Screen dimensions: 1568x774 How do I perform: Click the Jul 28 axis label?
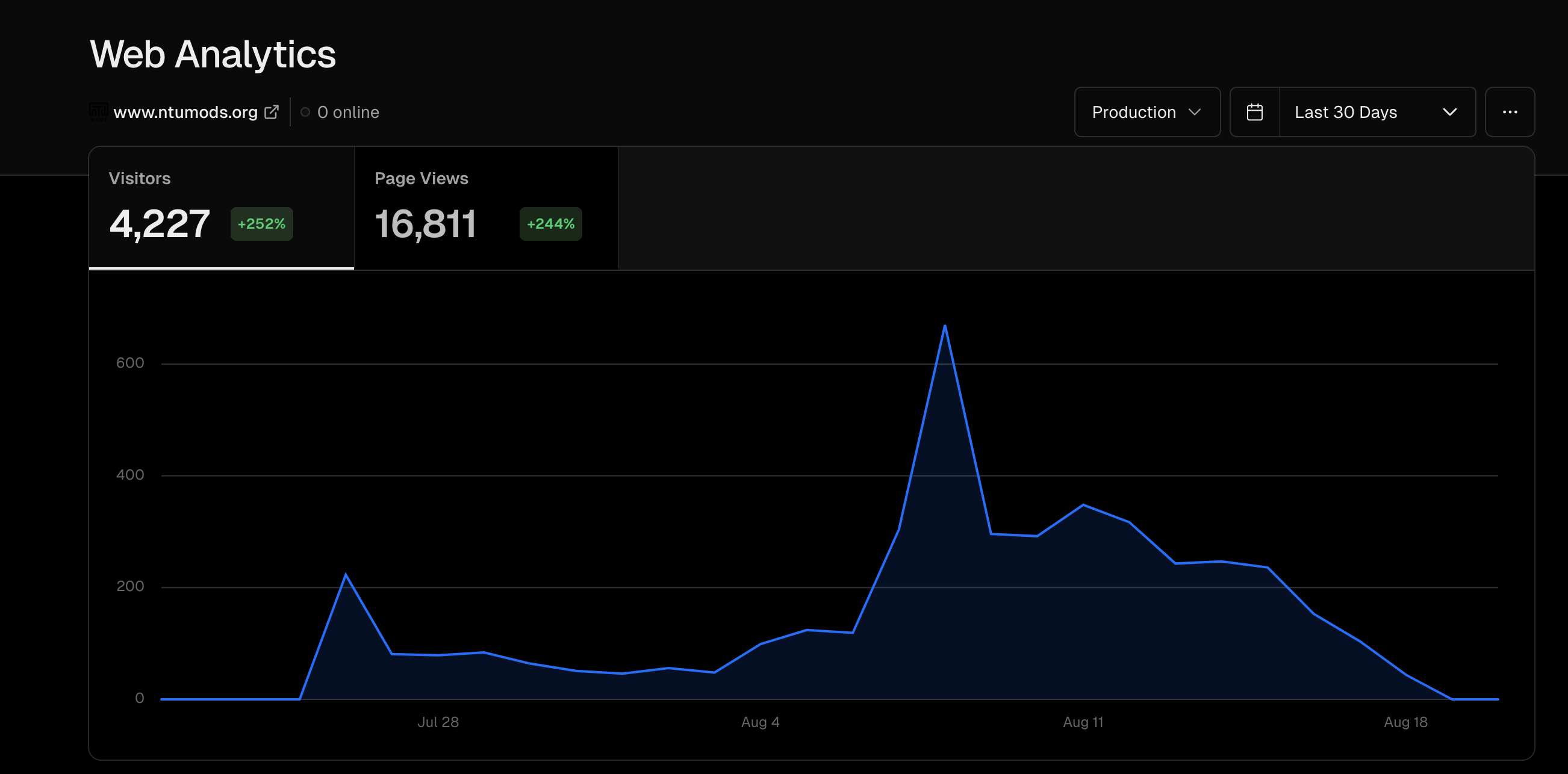click(438, 722)
